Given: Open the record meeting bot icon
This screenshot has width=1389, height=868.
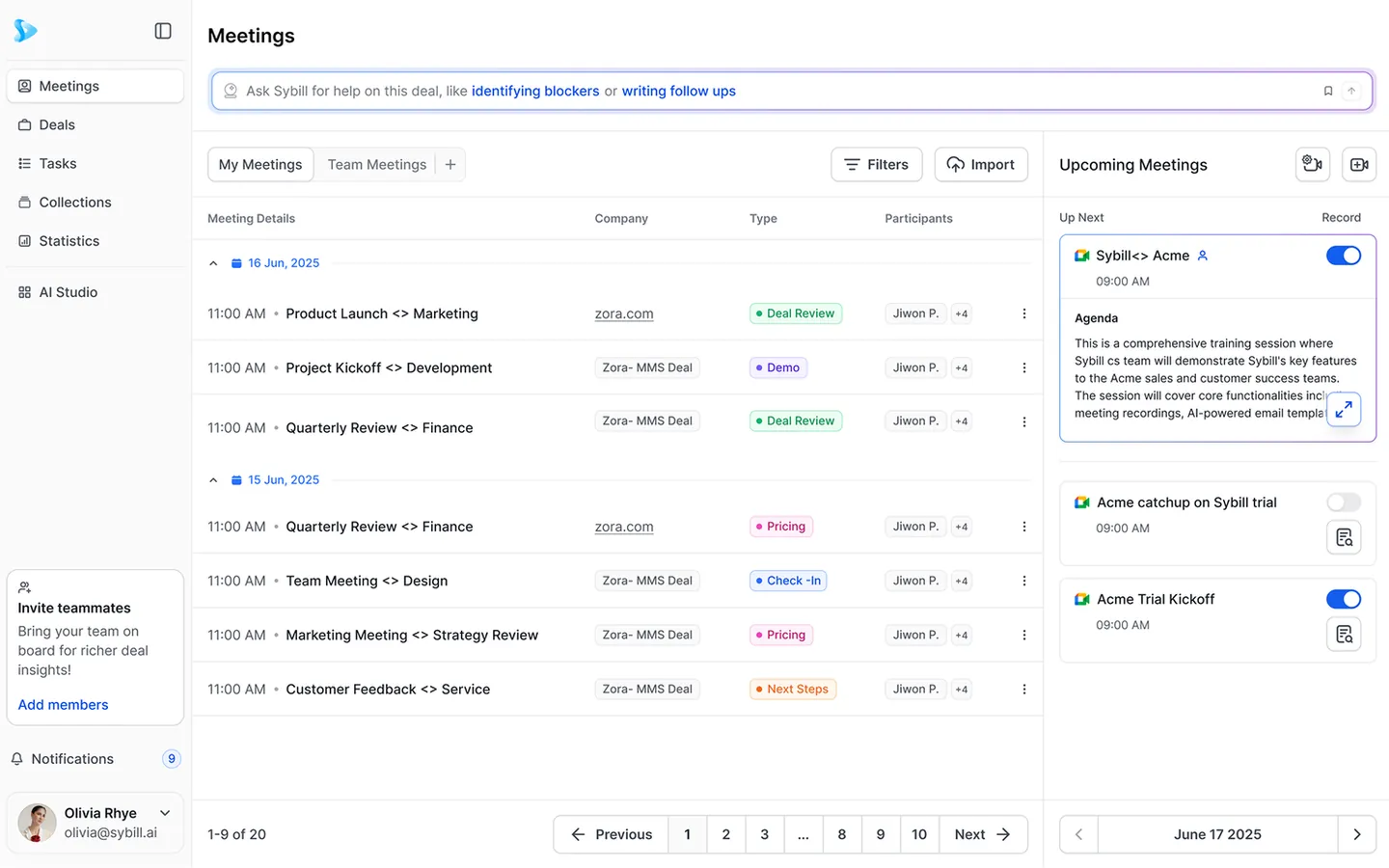Looking at the screenshot, I should coord(1313,164).
